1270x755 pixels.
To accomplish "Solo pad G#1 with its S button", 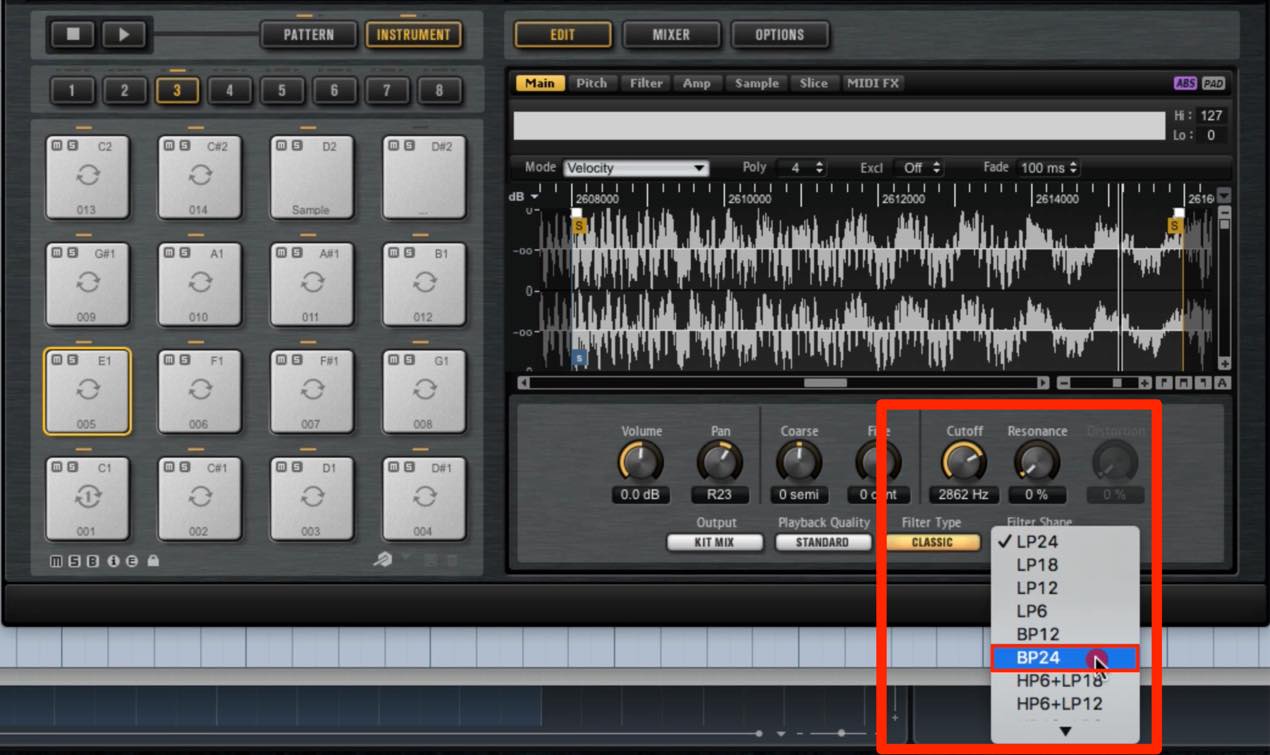I will pyautogui.click(x=71, y=254).
